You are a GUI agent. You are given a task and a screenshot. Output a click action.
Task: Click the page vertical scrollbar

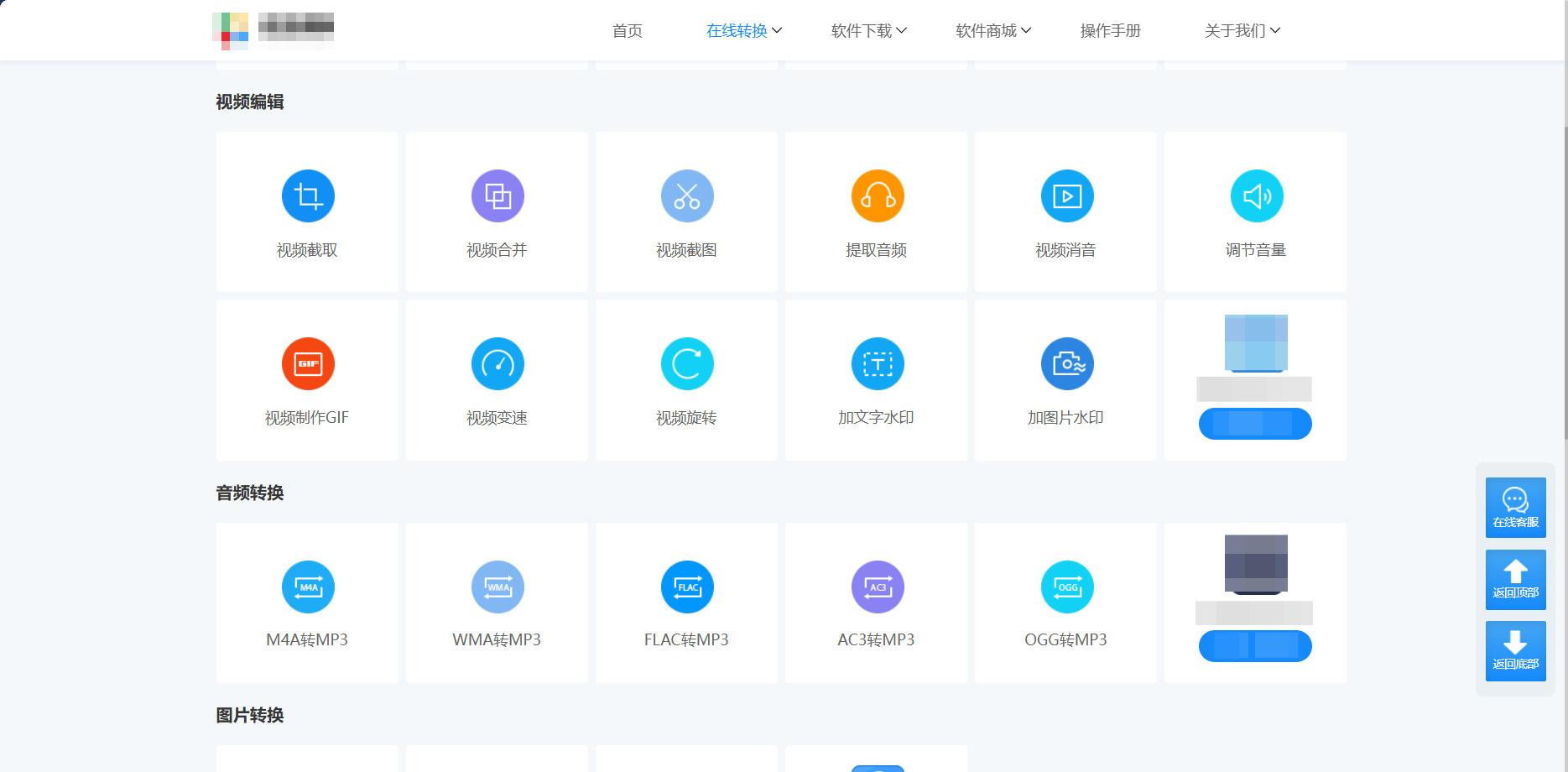1565,282
